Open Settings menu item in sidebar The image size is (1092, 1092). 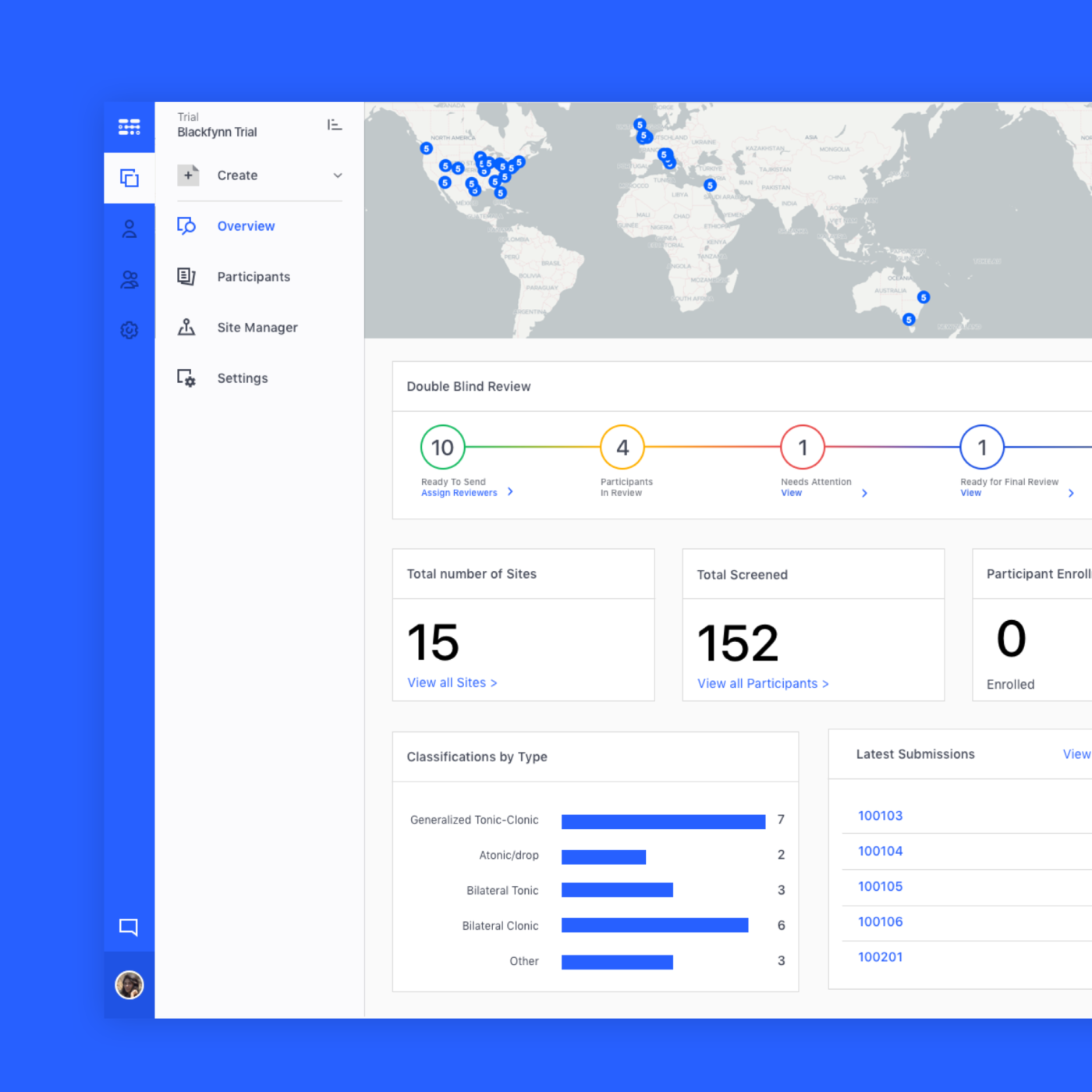[x=243, y=378]
